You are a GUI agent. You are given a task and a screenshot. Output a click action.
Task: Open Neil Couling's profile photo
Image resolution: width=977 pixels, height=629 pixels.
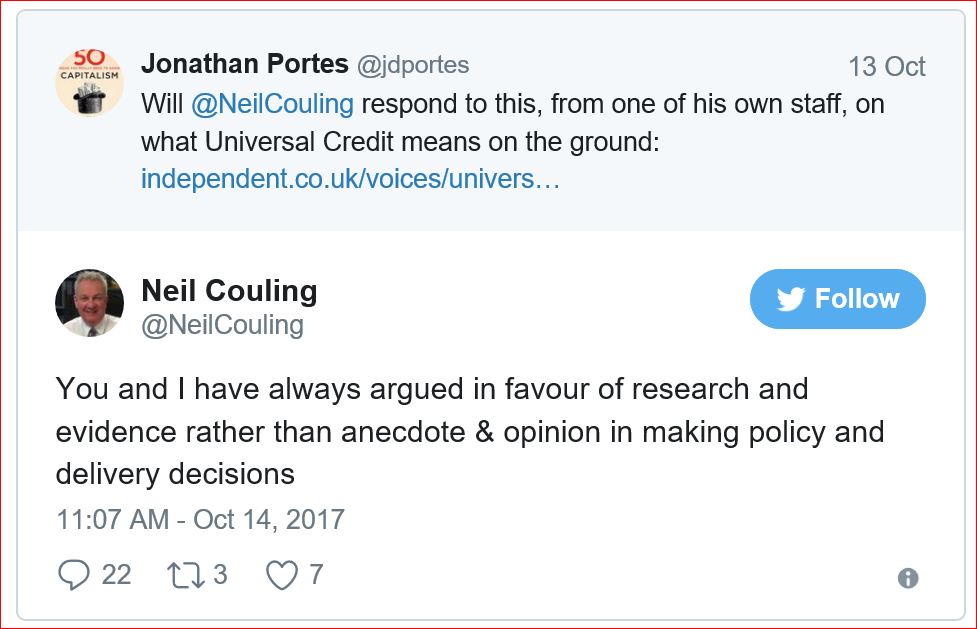click(89, 302)
